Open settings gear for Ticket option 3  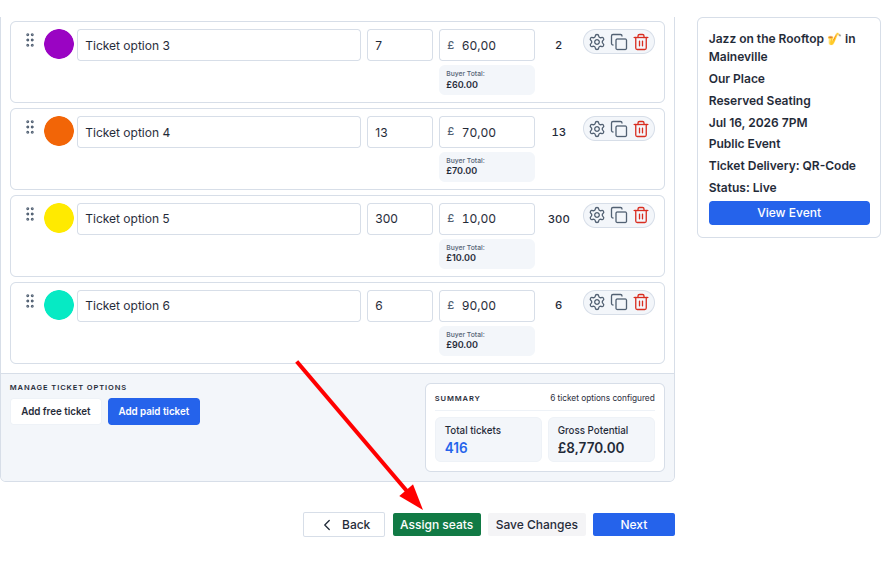(597, 42)
